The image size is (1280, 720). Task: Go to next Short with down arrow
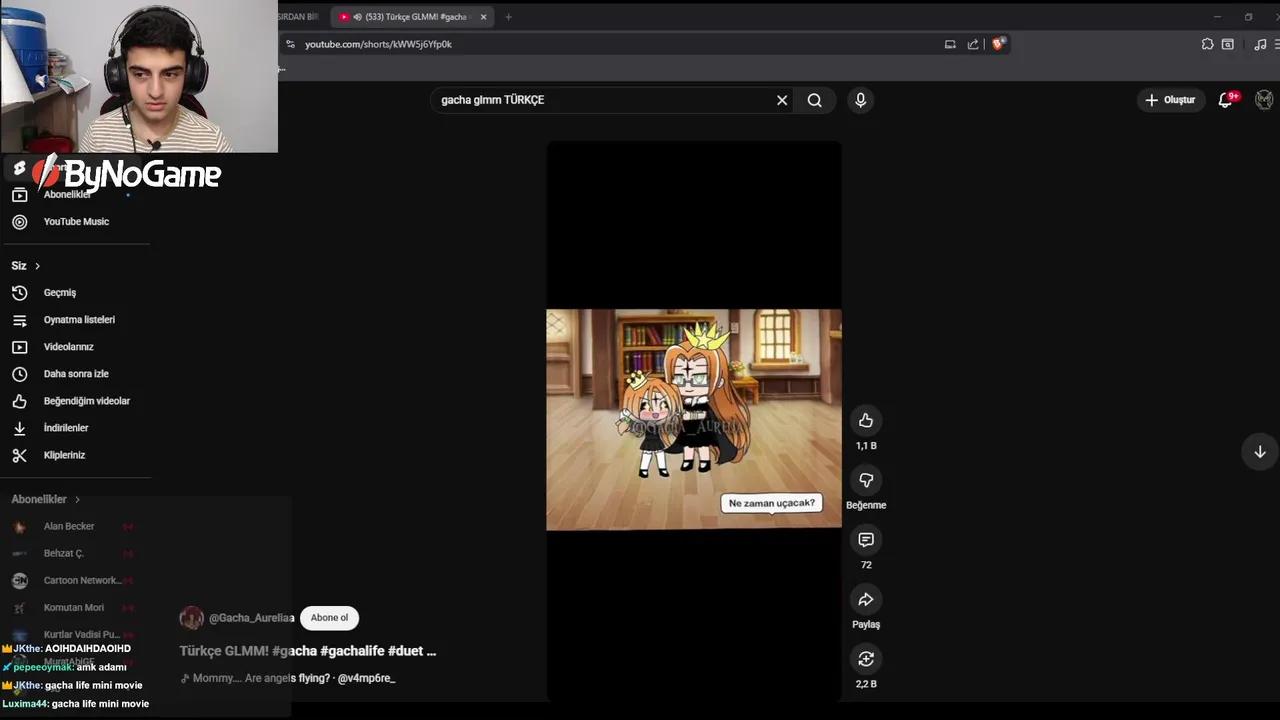tap(1260, 452)
